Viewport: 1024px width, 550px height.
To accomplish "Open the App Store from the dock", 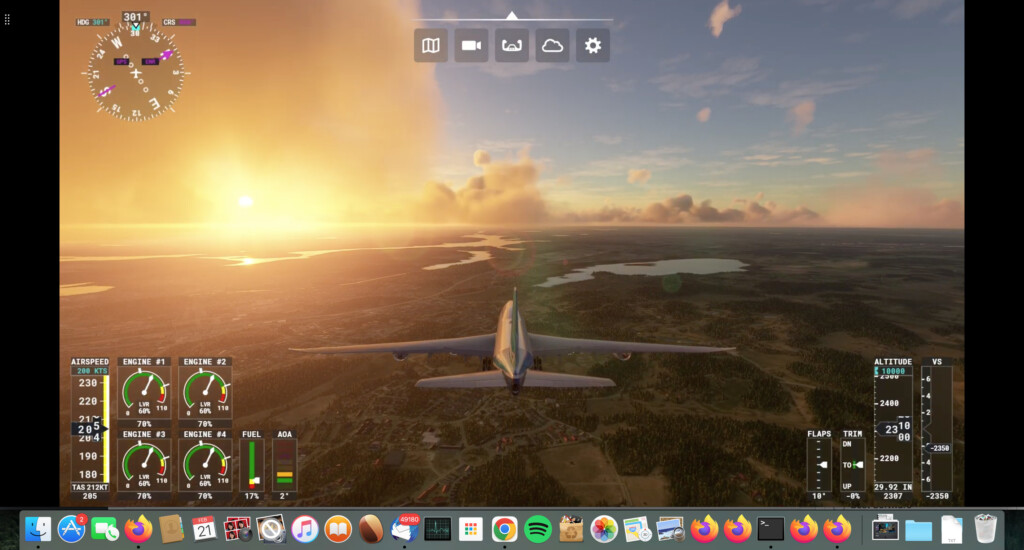I will tap(71, 528).
